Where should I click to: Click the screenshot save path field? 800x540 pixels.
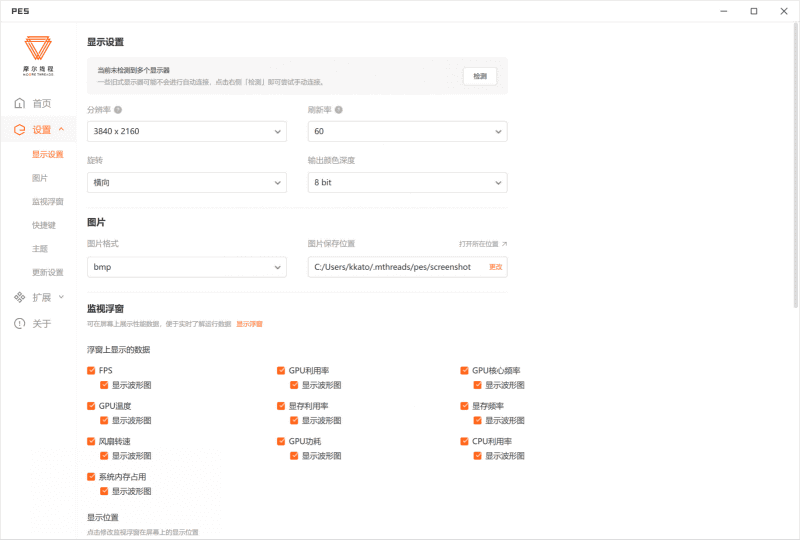[x=408, y=267]
